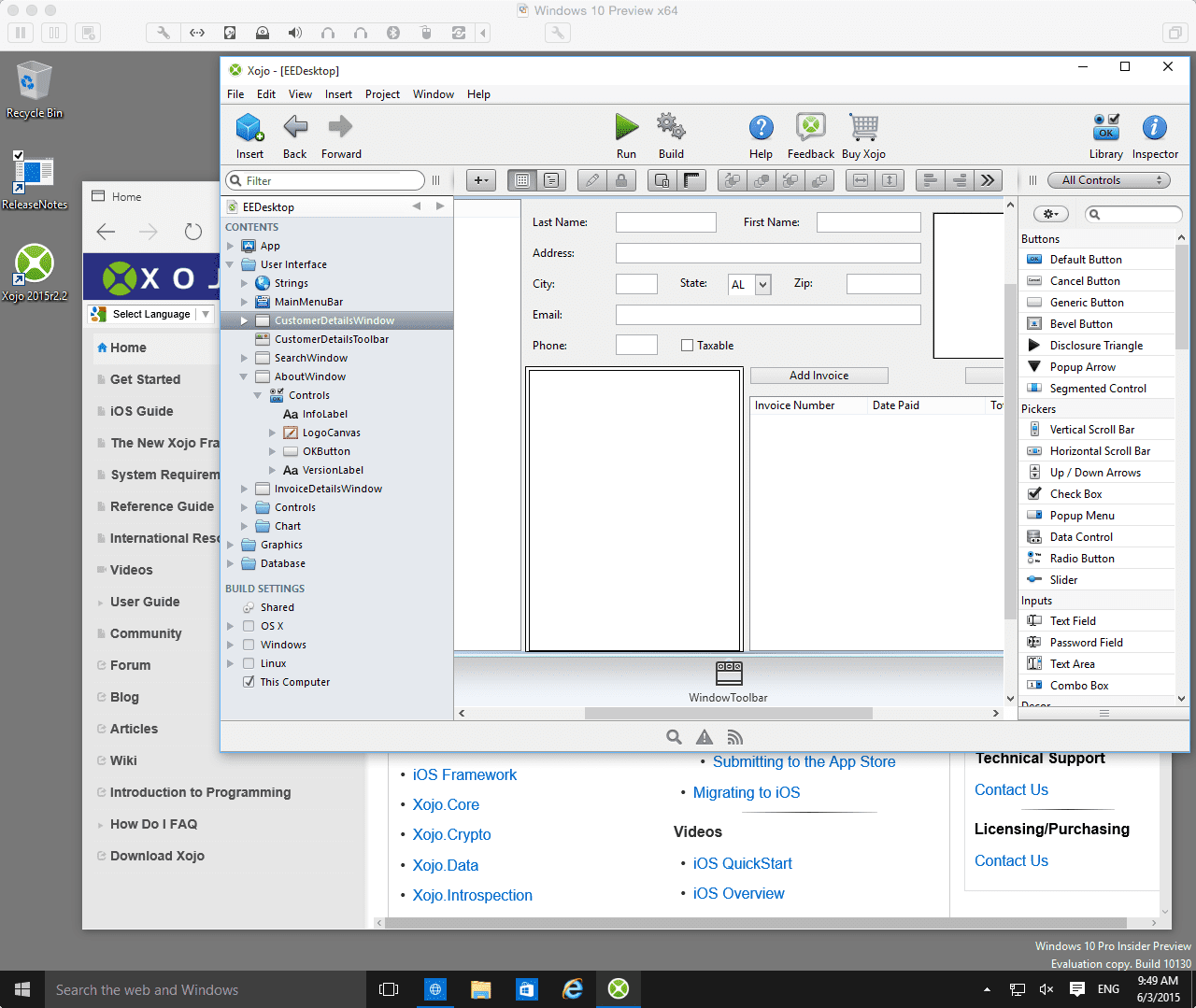Click the Add Invoice button
The height and width of the screenshot is (1008, 1196).
819,376
